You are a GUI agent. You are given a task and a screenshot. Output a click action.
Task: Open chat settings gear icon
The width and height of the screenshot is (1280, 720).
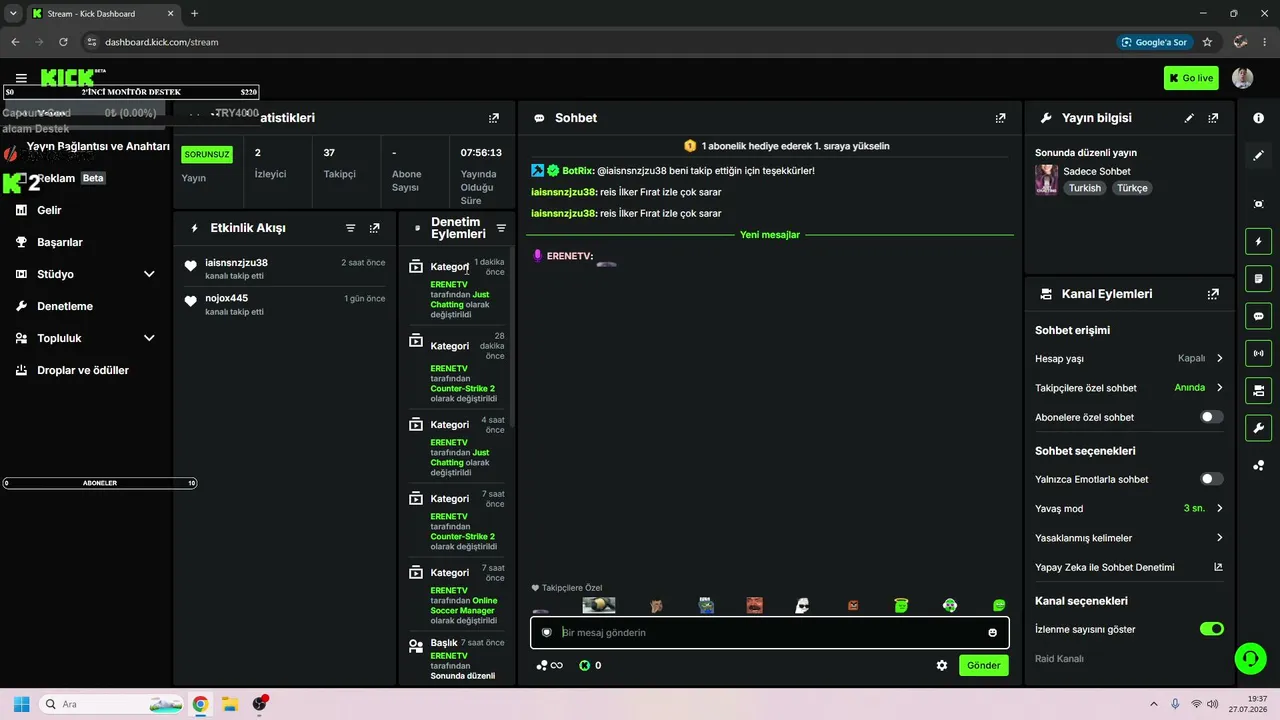942,665
